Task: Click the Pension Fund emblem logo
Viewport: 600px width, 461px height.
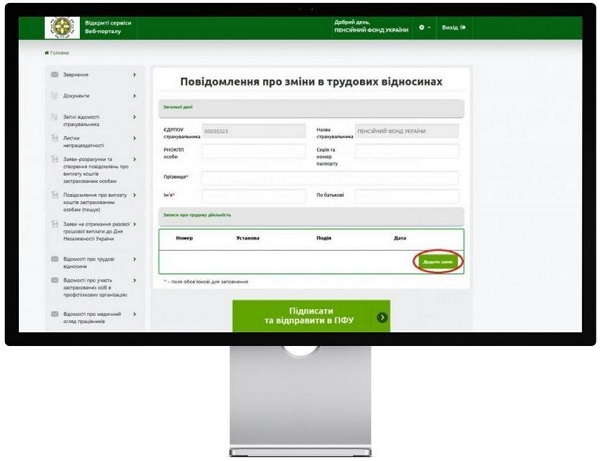Action: pyautogui.click(x=62, y=28)
